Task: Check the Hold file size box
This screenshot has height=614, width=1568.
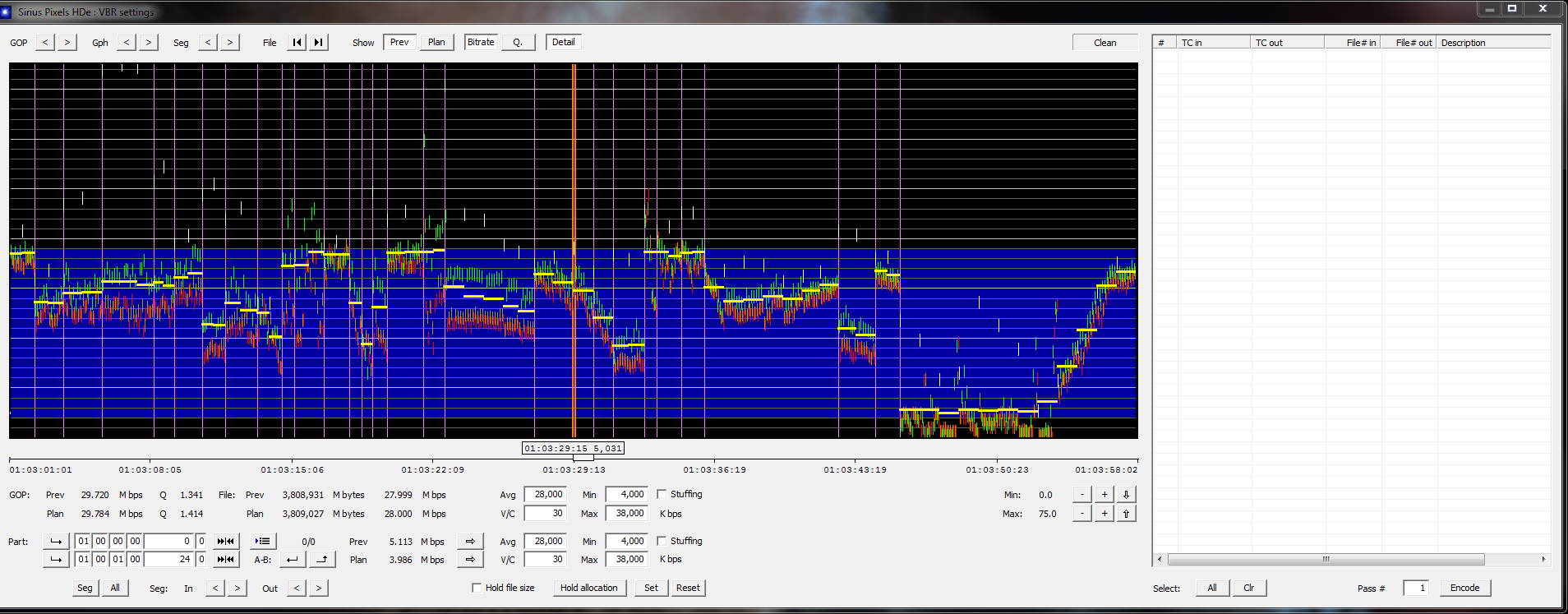Action: 477,589
